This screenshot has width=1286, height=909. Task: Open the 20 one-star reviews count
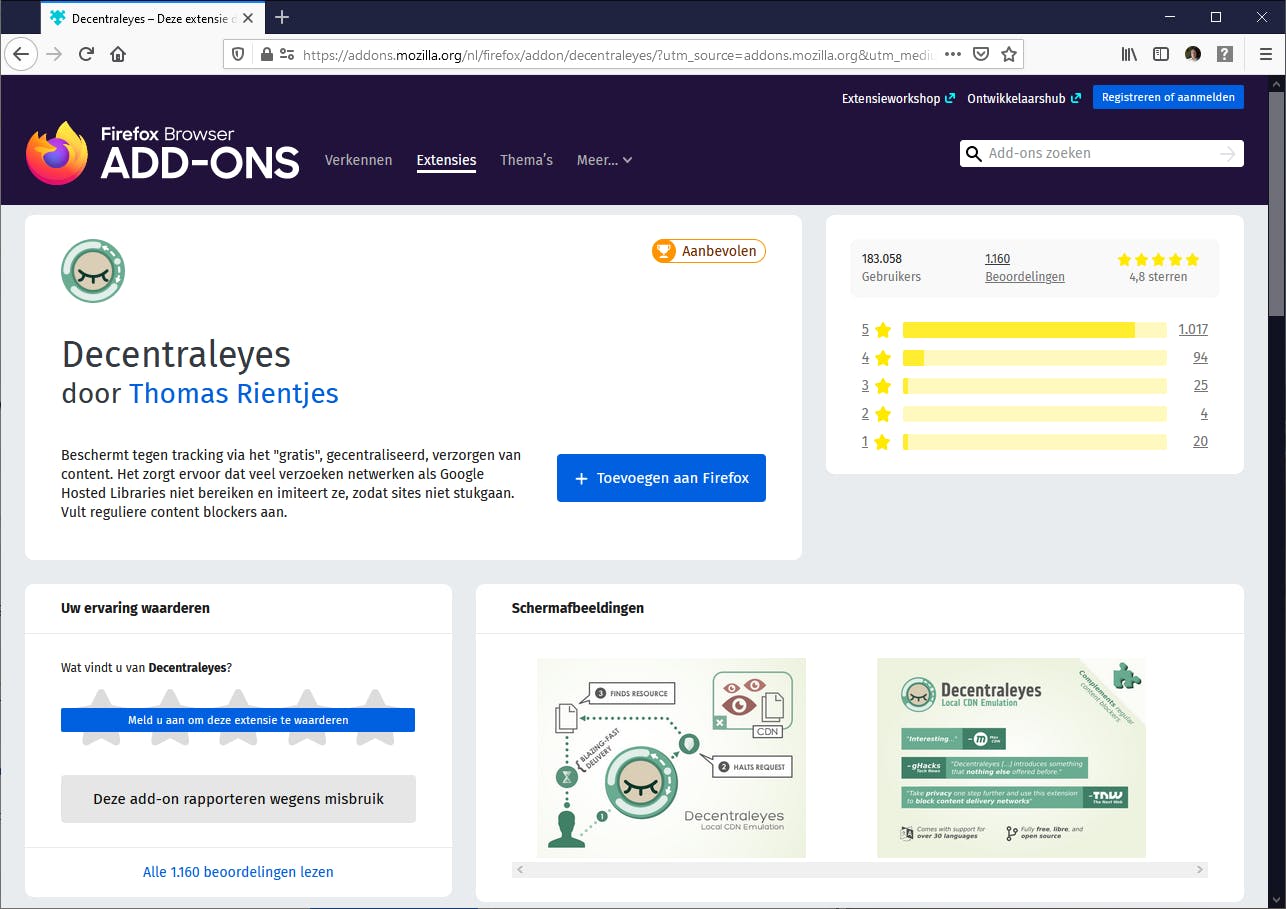click(1200, 441)
